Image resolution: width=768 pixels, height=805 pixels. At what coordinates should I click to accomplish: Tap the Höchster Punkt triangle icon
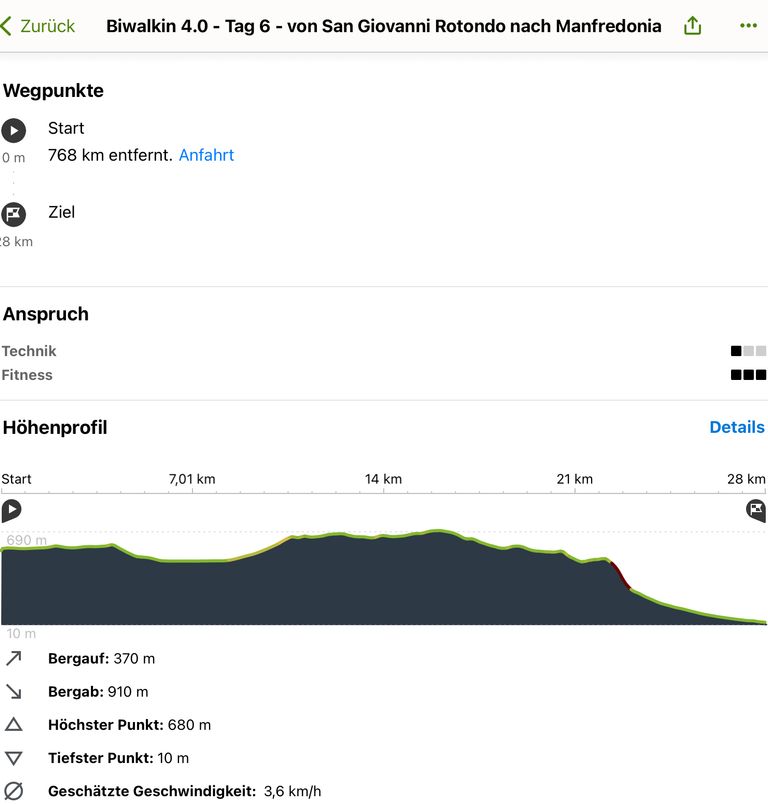[x=14, y=724]
